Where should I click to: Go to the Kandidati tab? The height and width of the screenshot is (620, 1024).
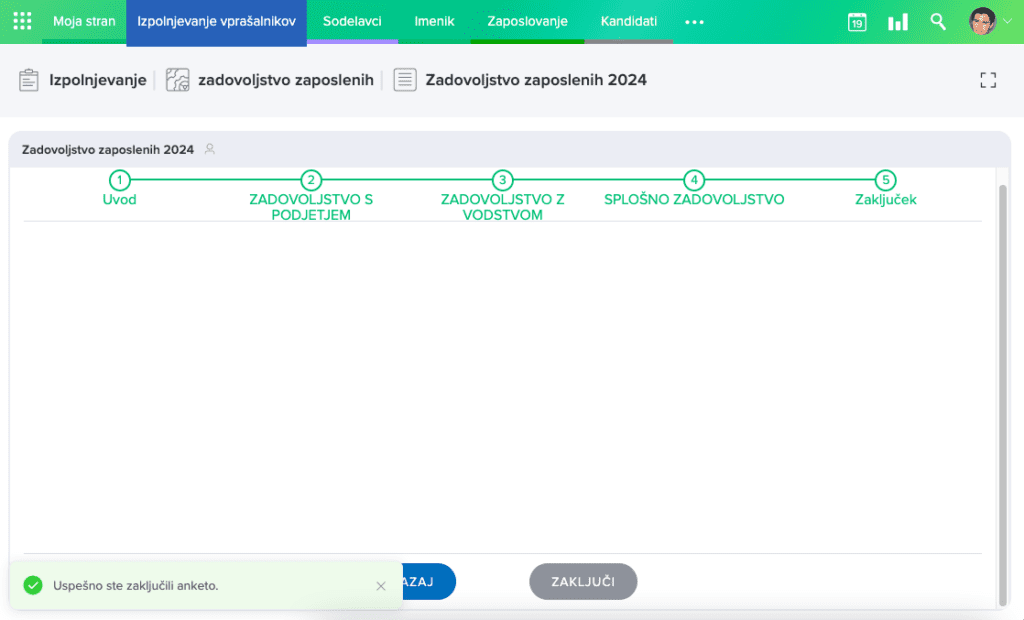(x=629, y=21)
